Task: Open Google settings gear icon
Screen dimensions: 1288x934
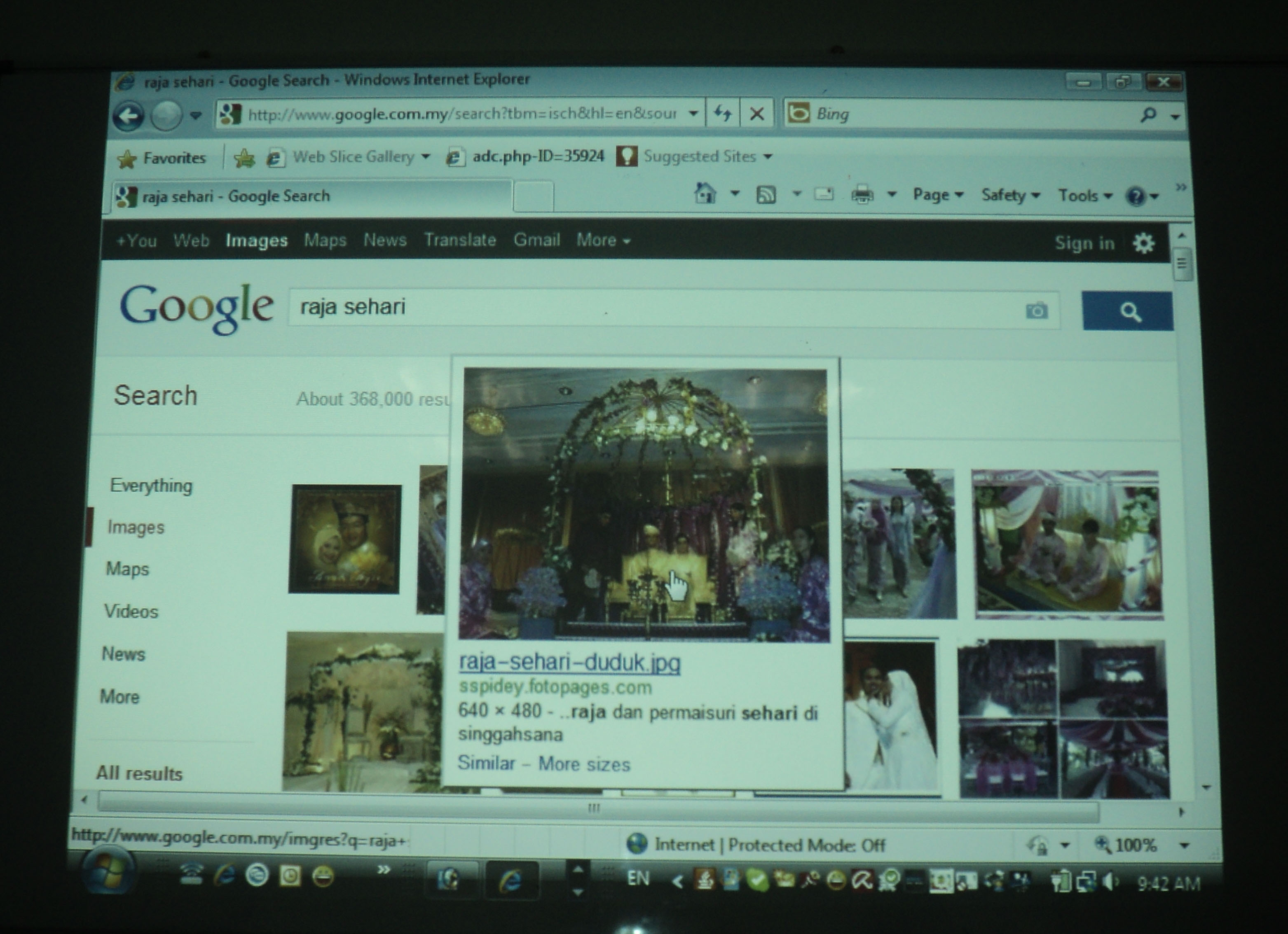Action: (1143, 243)
